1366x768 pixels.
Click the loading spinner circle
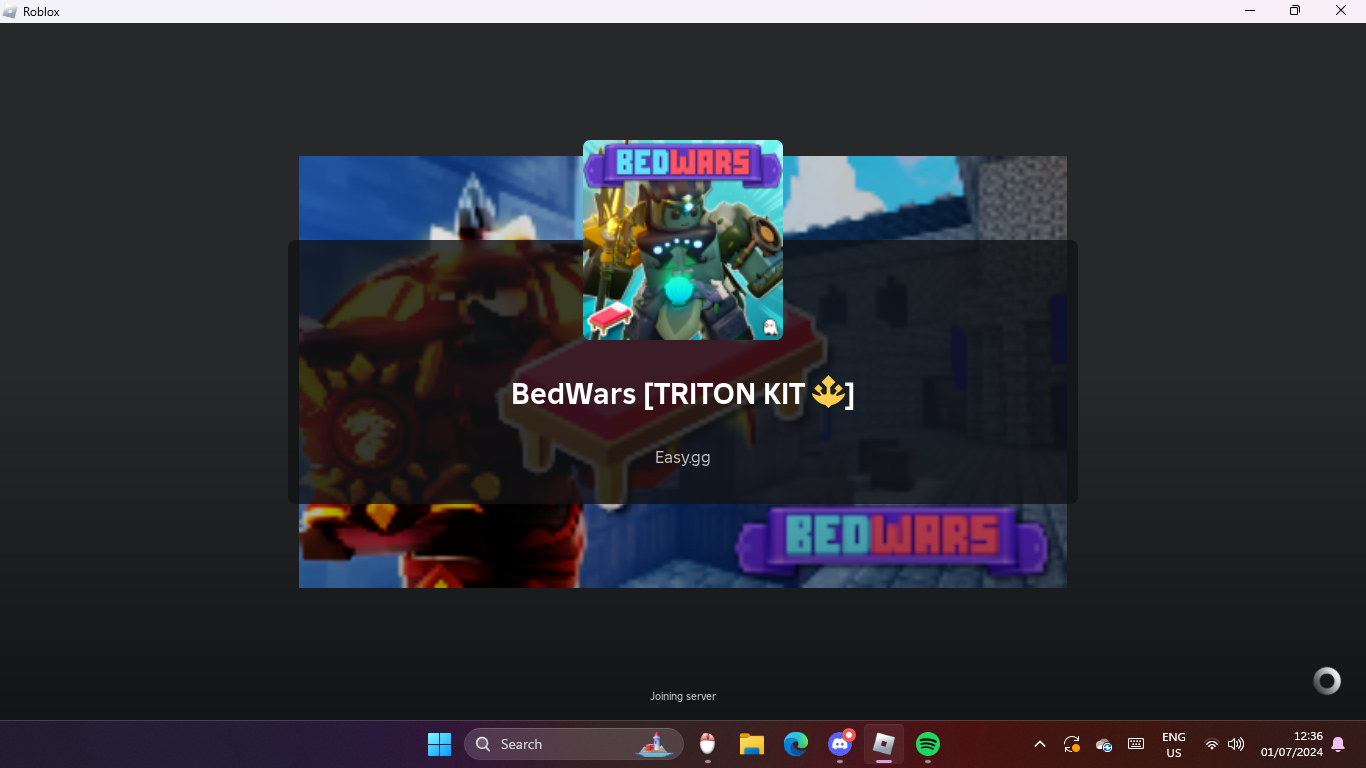(x=1327, y=681)
